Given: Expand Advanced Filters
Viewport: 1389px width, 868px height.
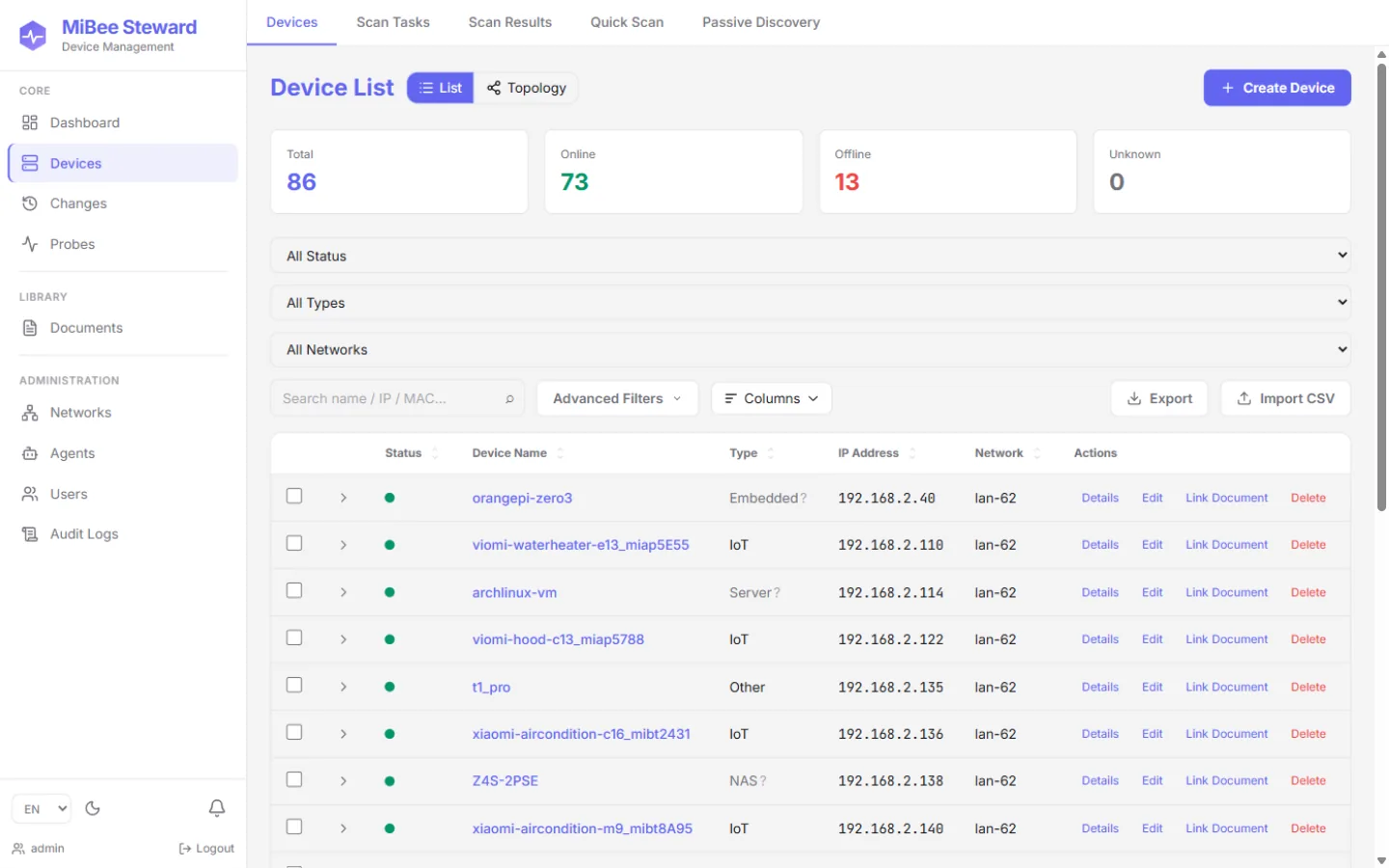Looking at the screenshot, I should (617, 398).
